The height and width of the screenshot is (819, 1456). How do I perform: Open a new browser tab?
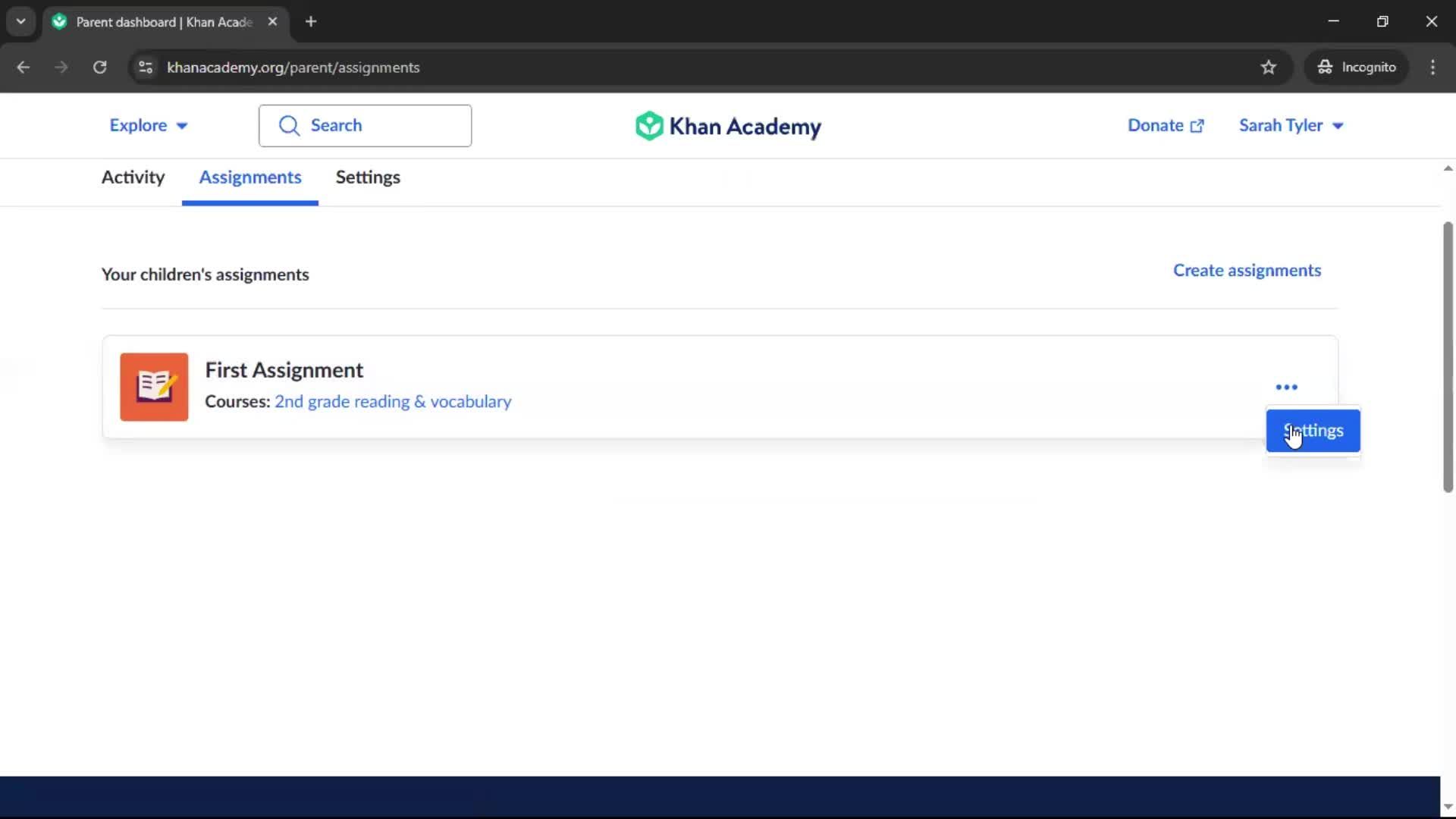311,22
